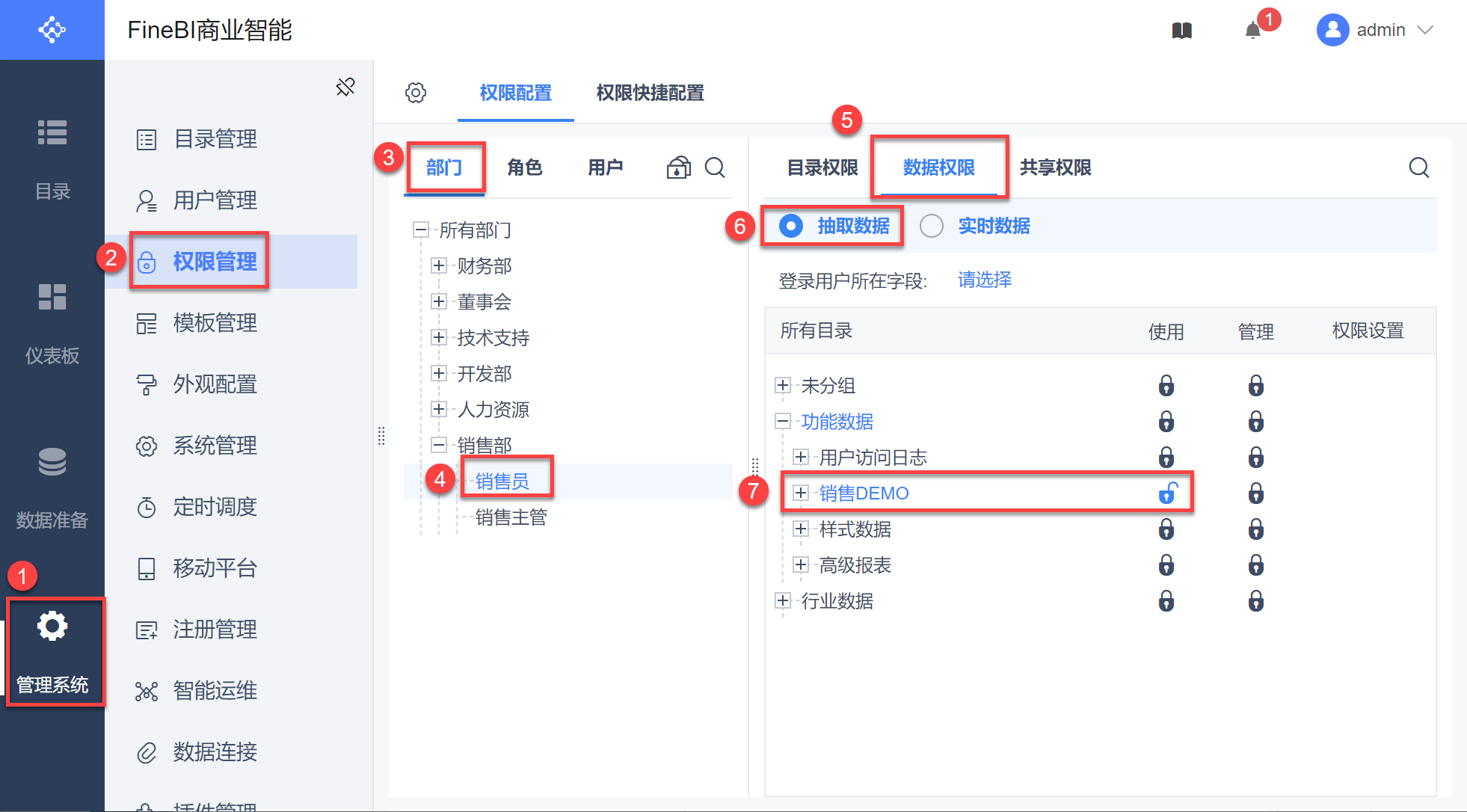Switch to the 共享权限 tab
The image size is (1467, 812).
point(1055,167)
